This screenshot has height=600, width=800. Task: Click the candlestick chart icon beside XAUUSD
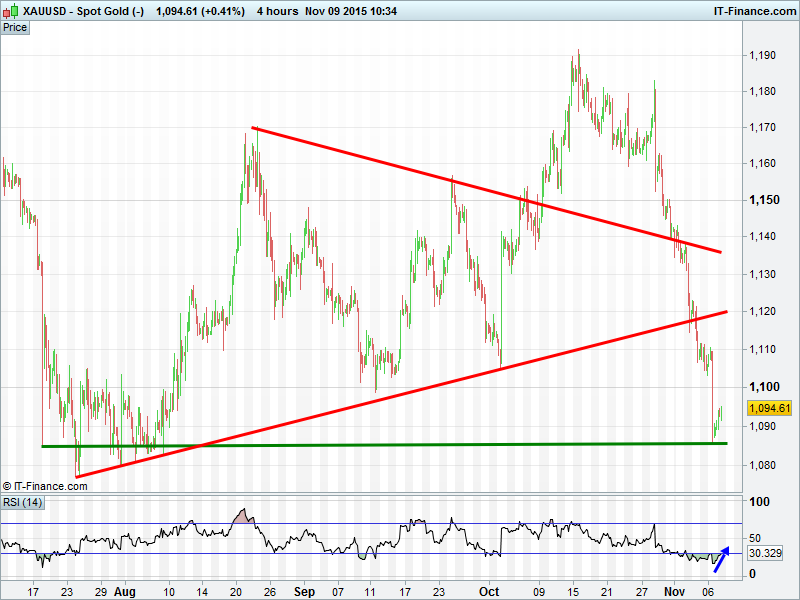[x=10, y=10]
